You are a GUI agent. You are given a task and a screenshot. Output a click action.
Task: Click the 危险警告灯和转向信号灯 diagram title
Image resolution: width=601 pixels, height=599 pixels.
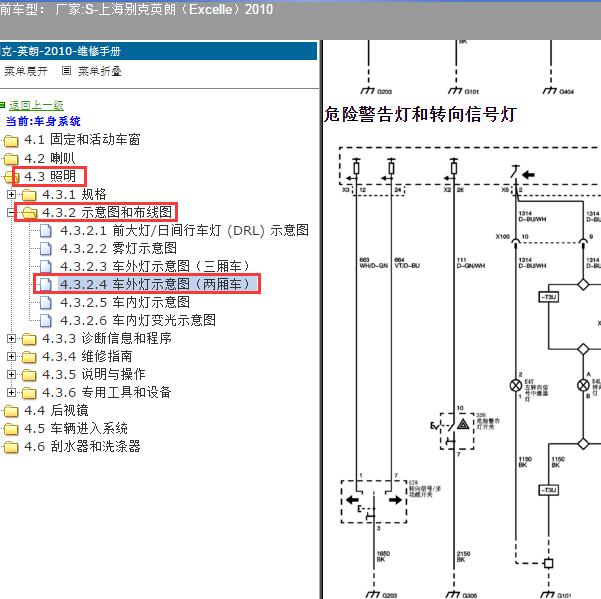(x=420, y=114)
